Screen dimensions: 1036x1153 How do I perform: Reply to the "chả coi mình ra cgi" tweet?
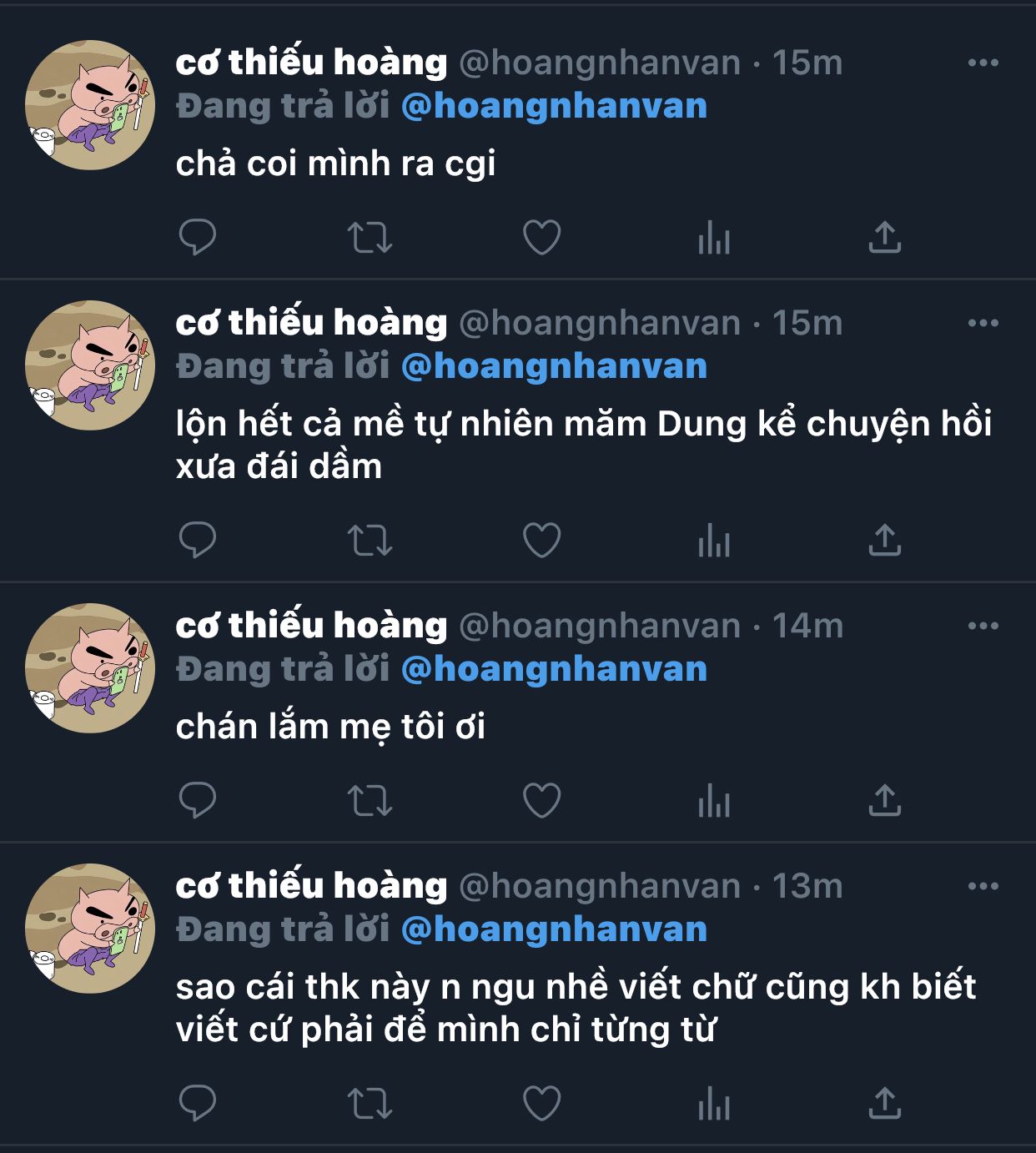point(198,238)
